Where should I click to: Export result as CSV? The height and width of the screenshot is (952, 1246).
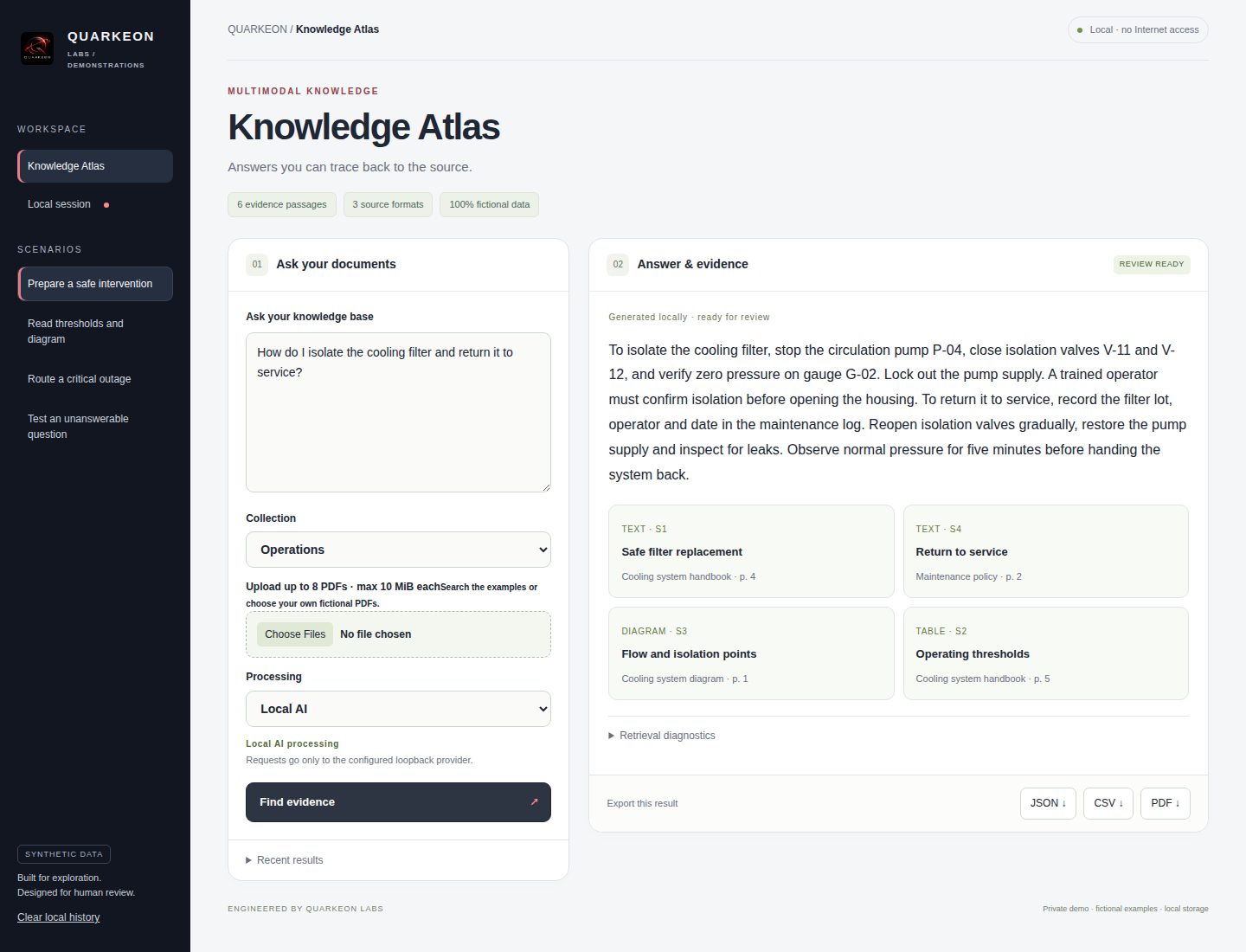[x=1108, y=803]
